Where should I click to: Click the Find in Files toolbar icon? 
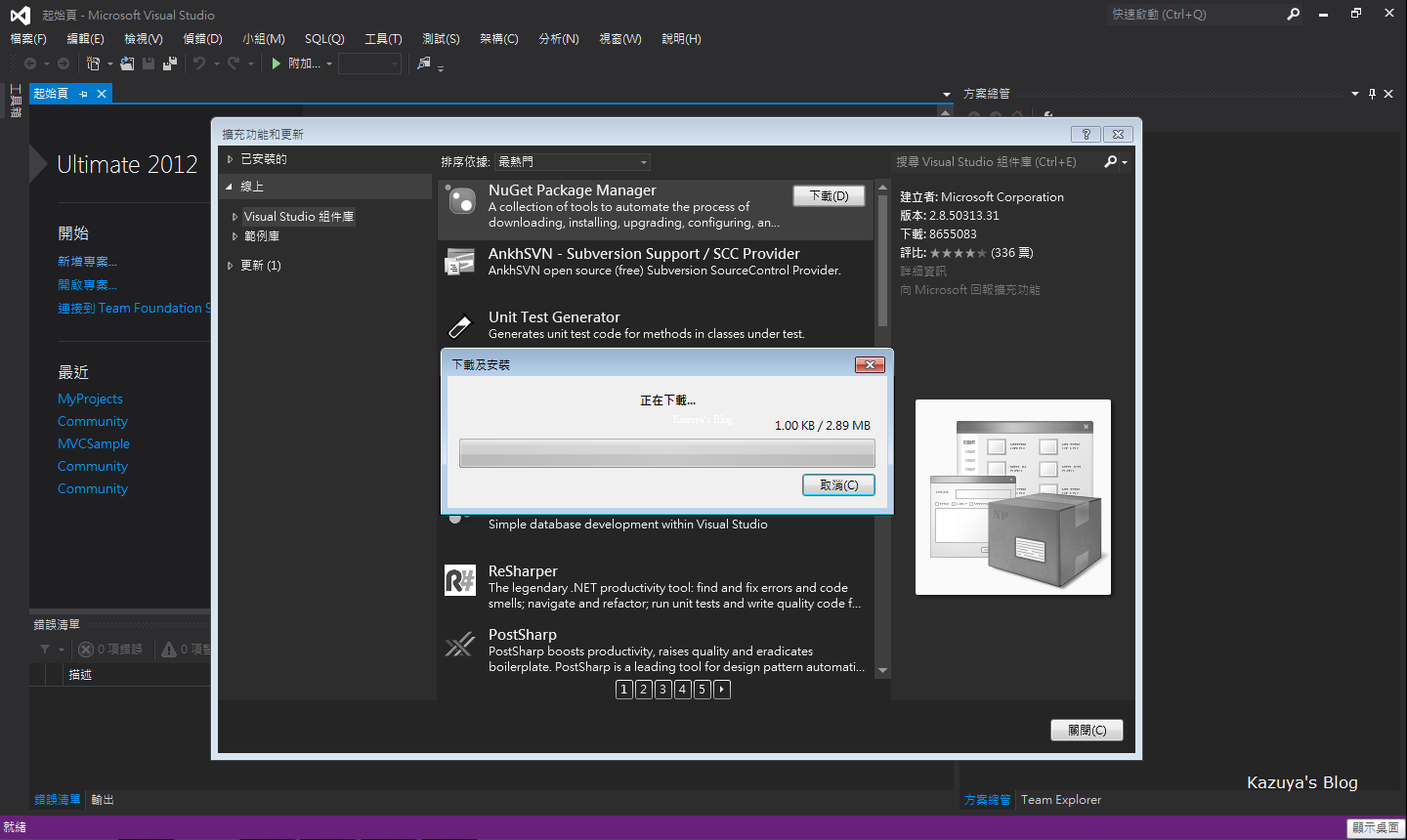point(424,63)
